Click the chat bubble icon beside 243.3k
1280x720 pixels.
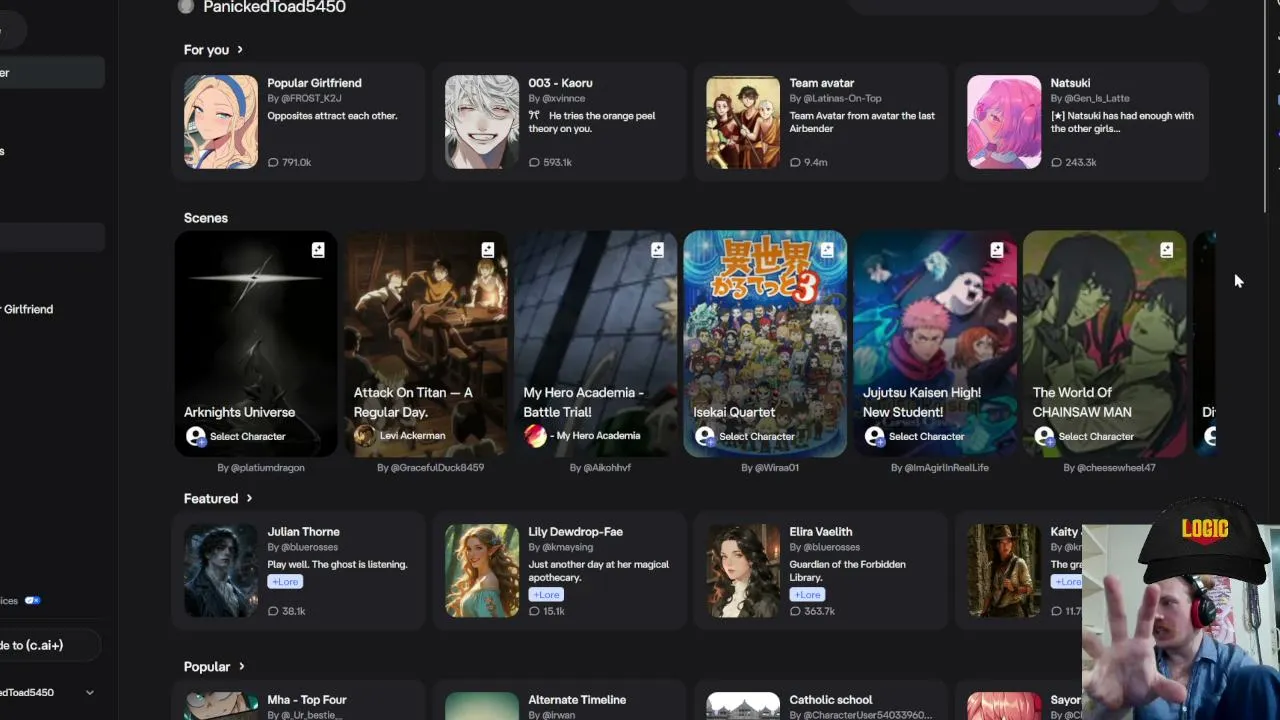tap(1056, 162)
